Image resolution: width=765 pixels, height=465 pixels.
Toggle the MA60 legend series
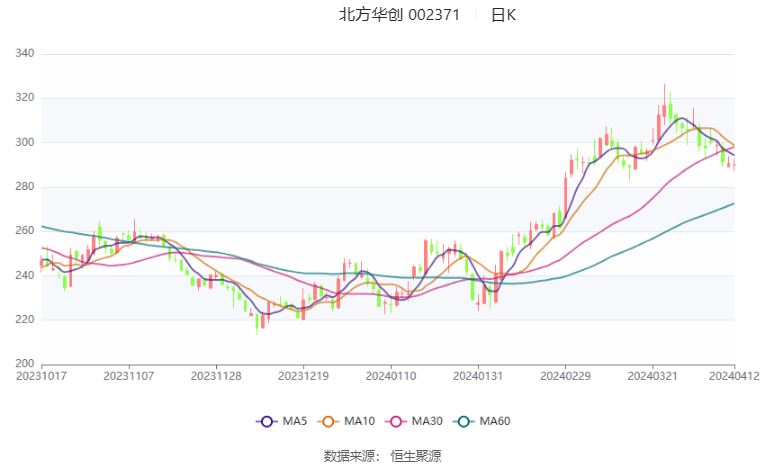click(482, 421)
